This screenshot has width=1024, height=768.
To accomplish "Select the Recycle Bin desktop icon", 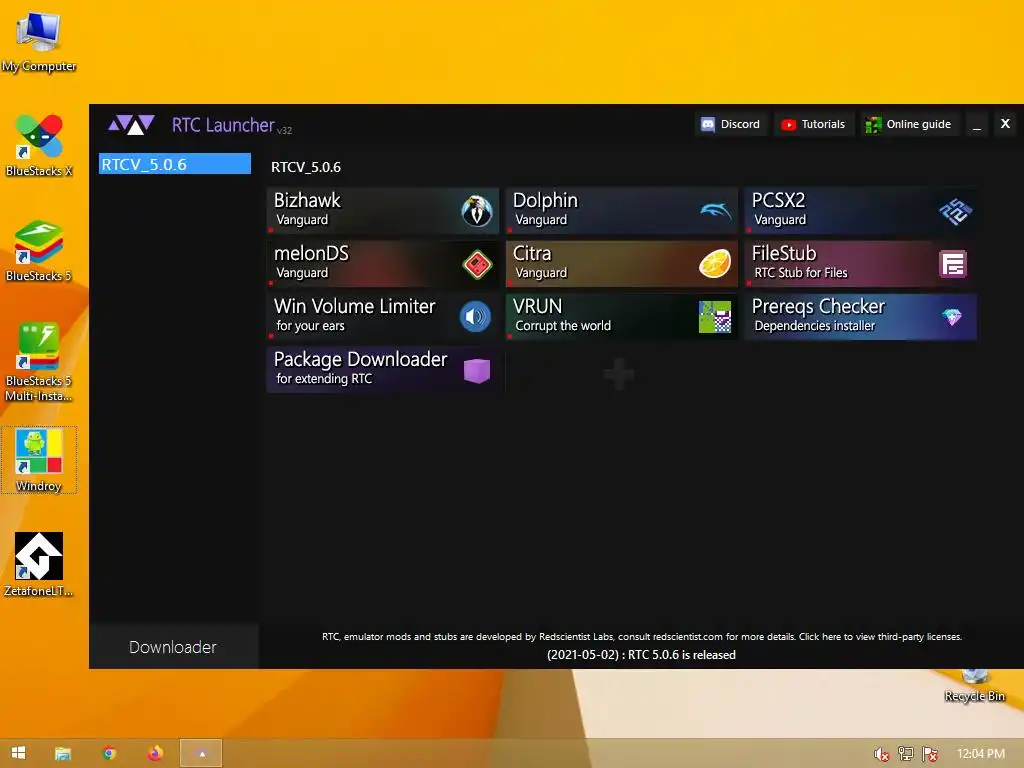I will click(x=974, y=686).
